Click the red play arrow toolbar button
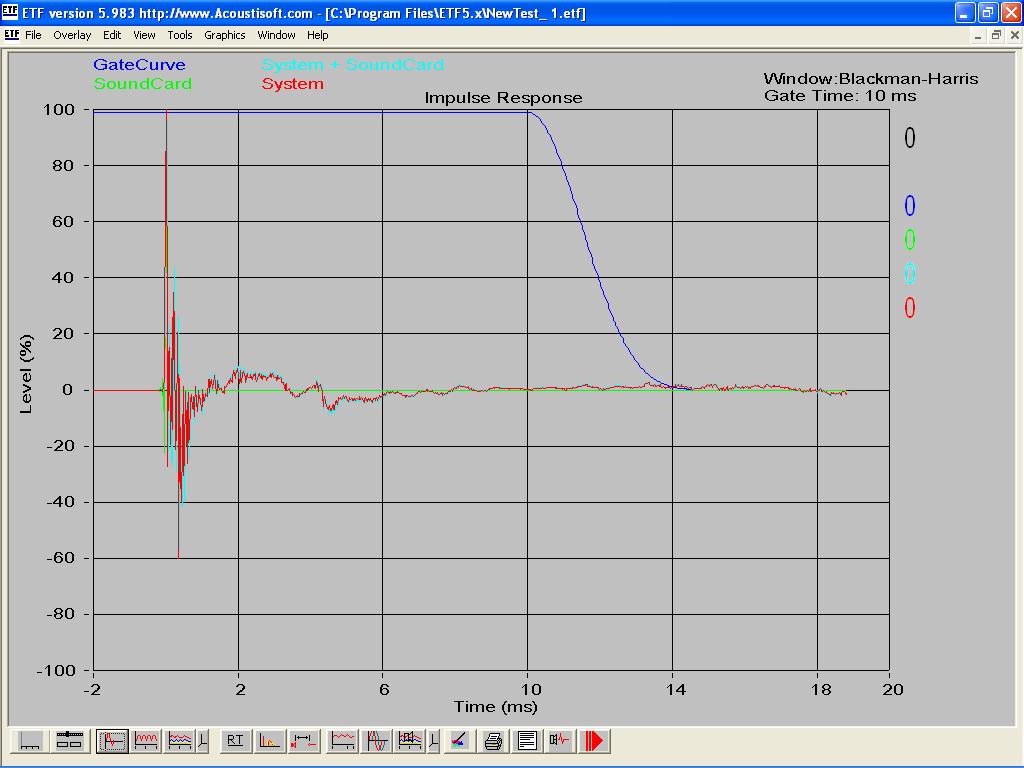Image resolution: width=1024 pixels, height=768 pixels. 595,741
